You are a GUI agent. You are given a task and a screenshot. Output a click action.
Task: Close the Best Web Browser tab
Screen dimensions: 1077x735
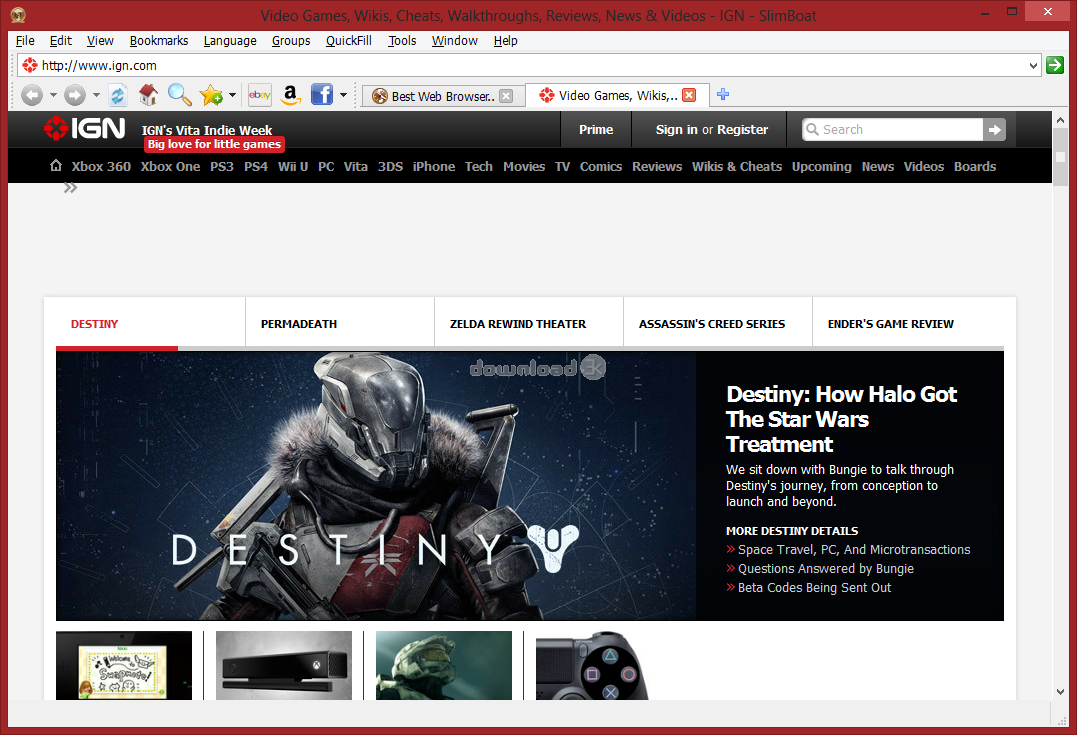(x=506, y=96)
